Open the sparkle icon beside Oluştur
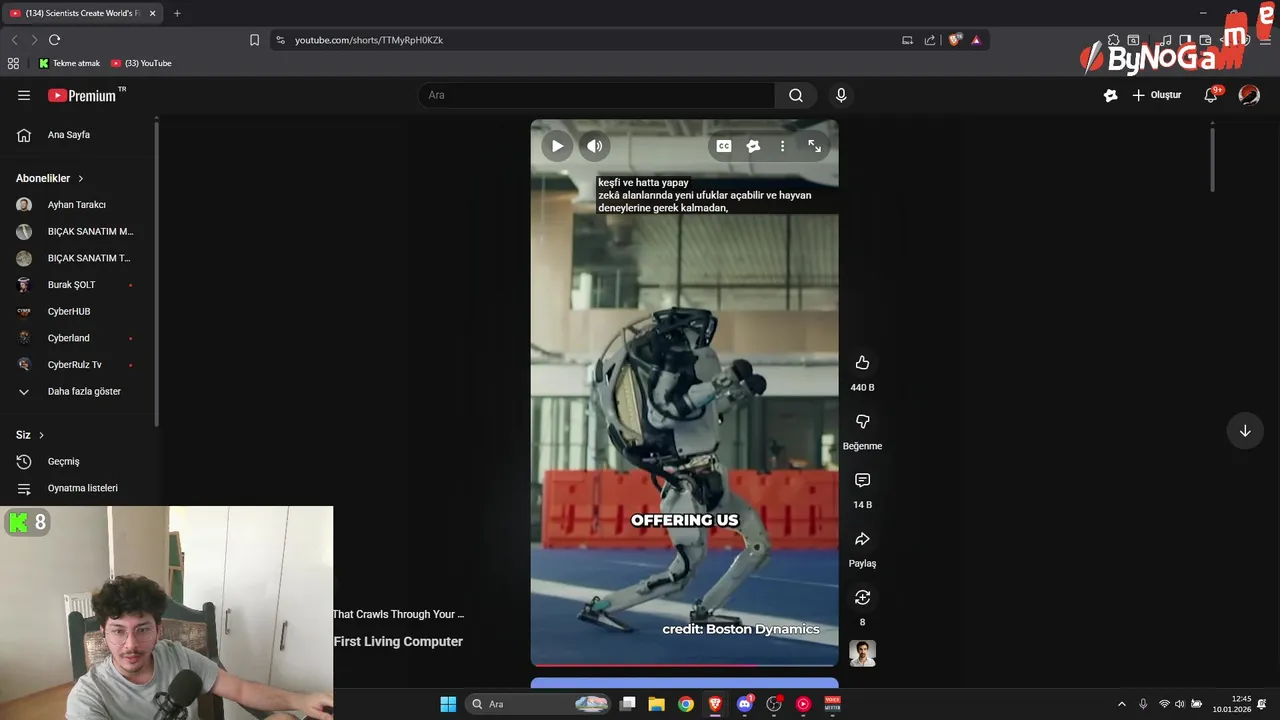The height and width of the screenshot is (720, 1280). (1110, 95)
